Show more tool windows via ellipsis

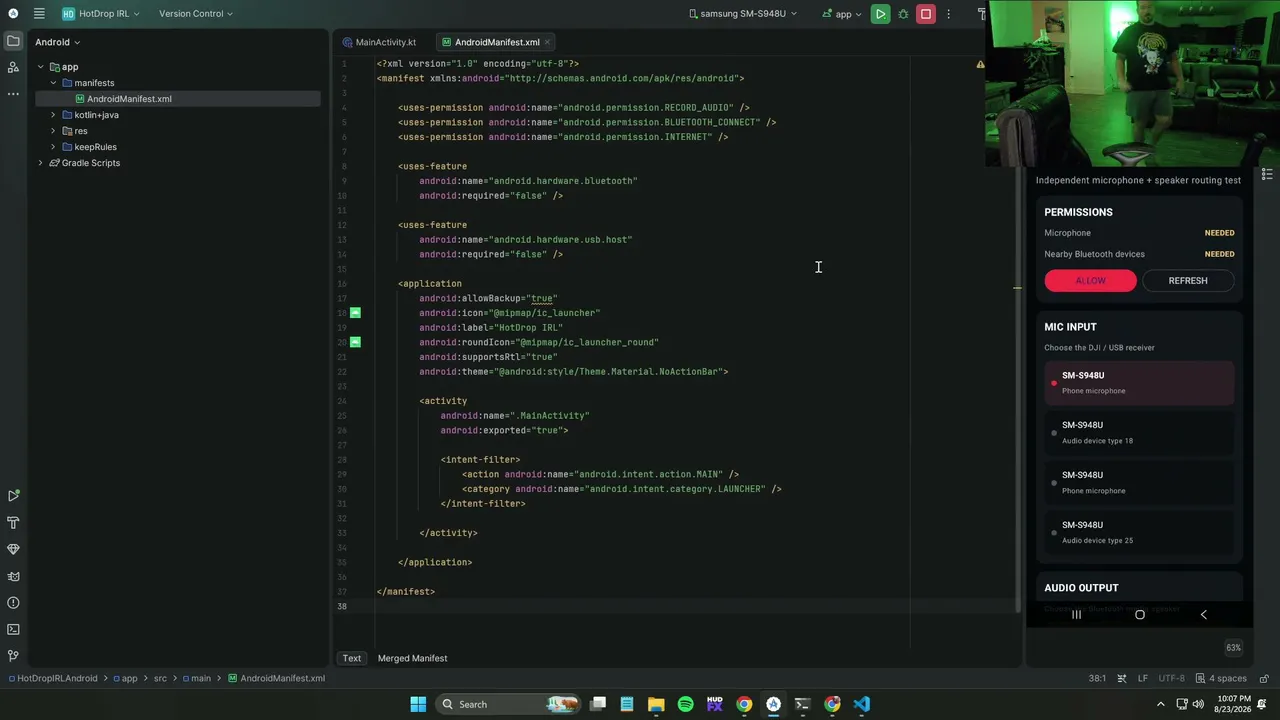(13, 93)
